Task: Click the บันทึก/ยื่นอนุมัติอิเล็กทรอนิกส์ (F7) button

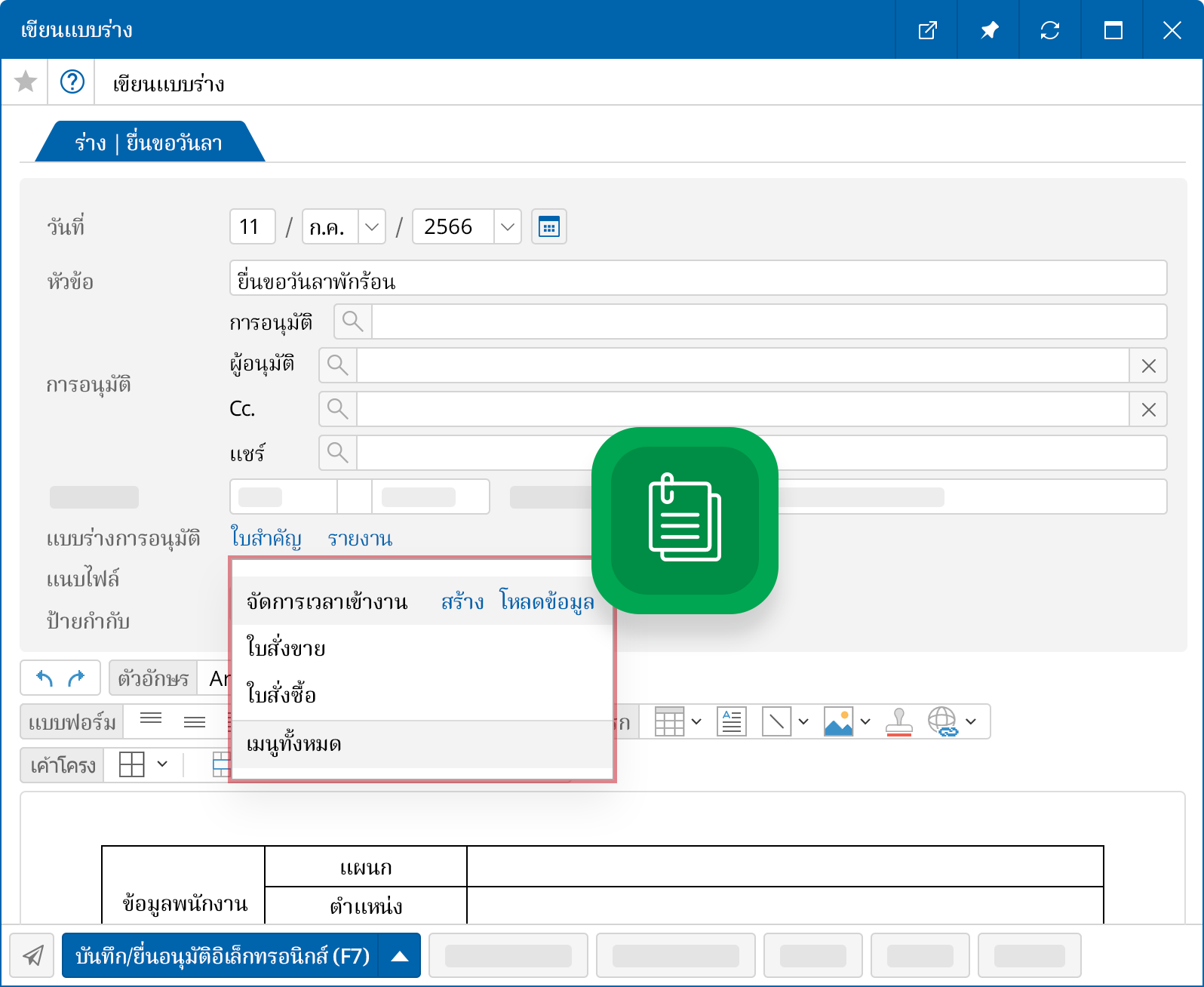Action: pos(222,956)
